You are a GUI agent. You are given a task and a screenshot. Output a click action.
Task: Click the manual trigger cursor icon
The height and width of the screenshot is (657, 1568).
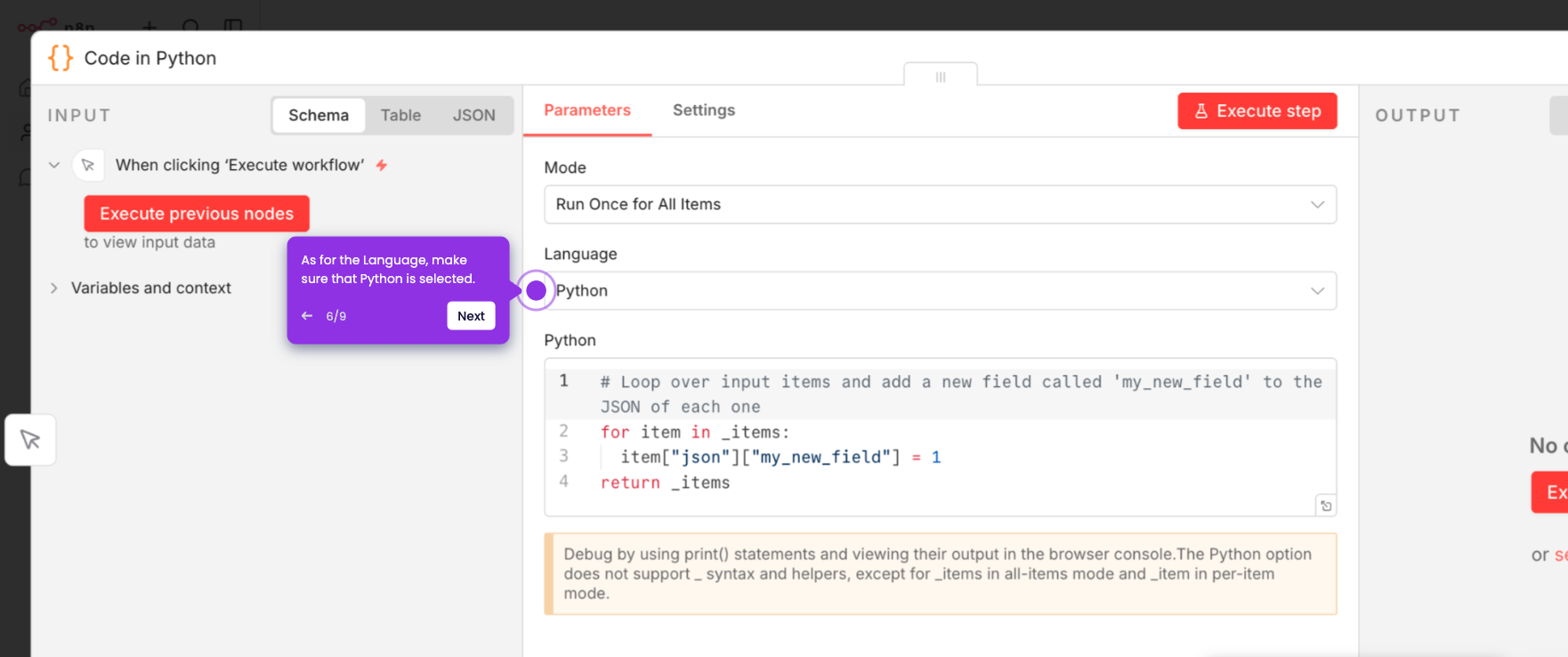point(88,165)
